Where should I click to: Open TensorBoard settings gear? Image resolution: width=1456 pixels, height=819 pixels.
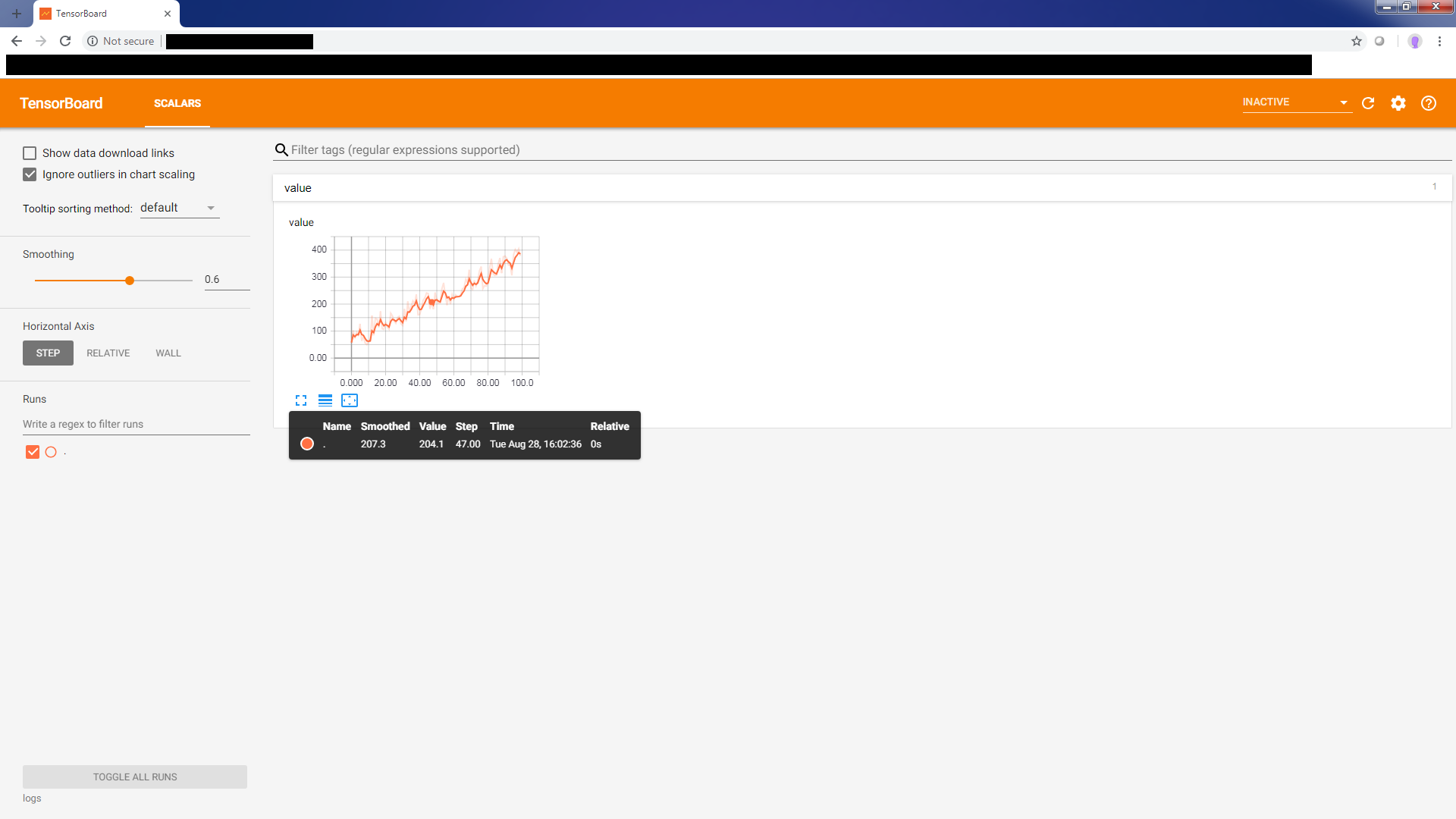1398,103
